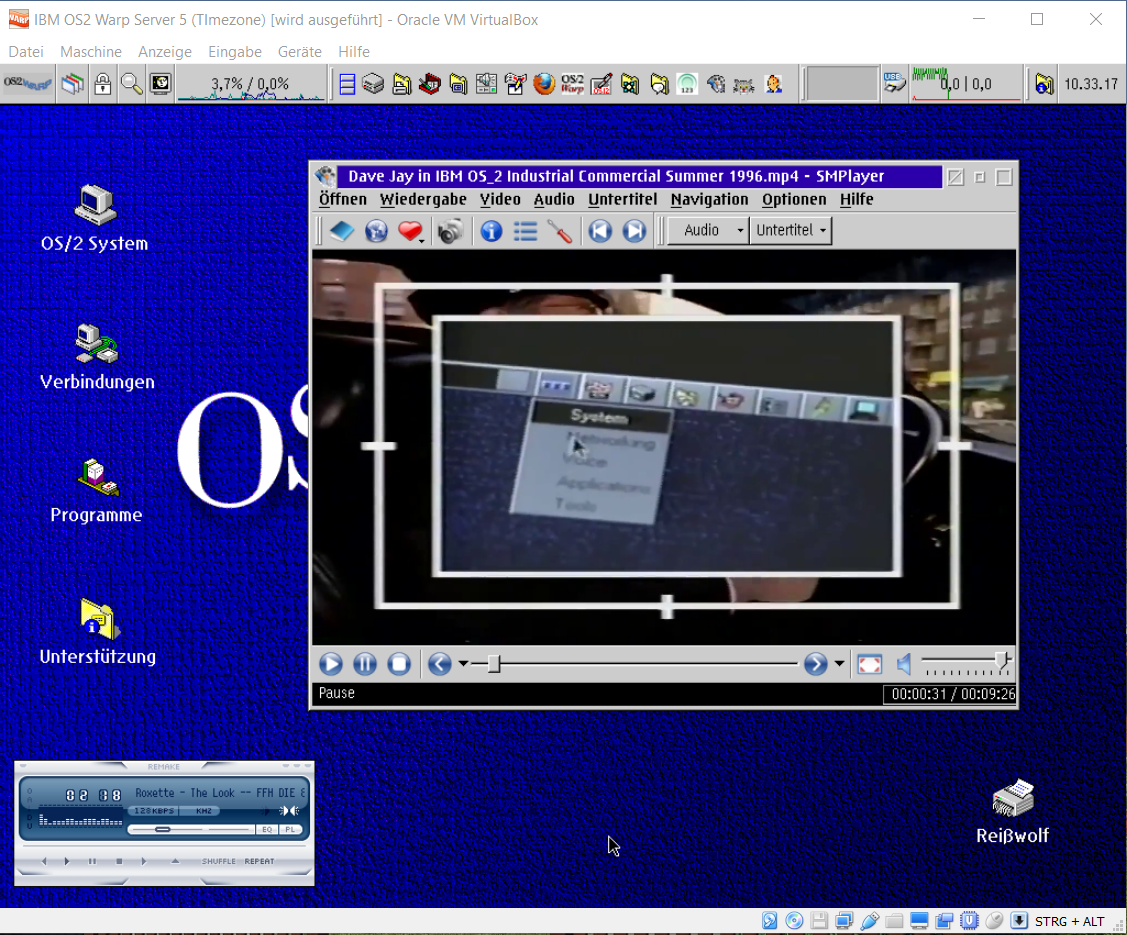Click the music player seek slider handle
The height and width of the screenshot is (935, 1127).
[x=163, y=829]
